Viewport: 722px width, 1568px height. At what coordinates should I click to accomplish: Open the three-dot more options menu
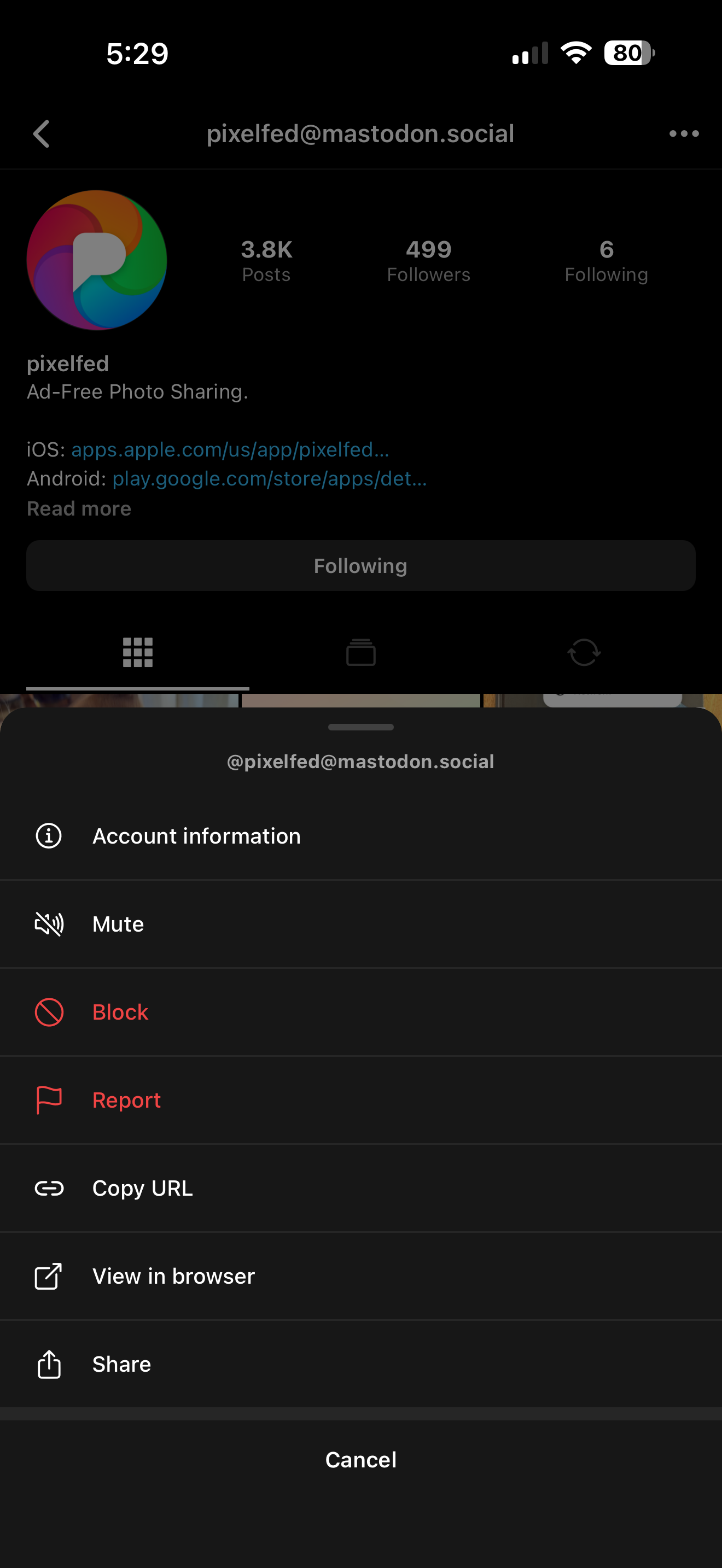[x=684, y=133]
